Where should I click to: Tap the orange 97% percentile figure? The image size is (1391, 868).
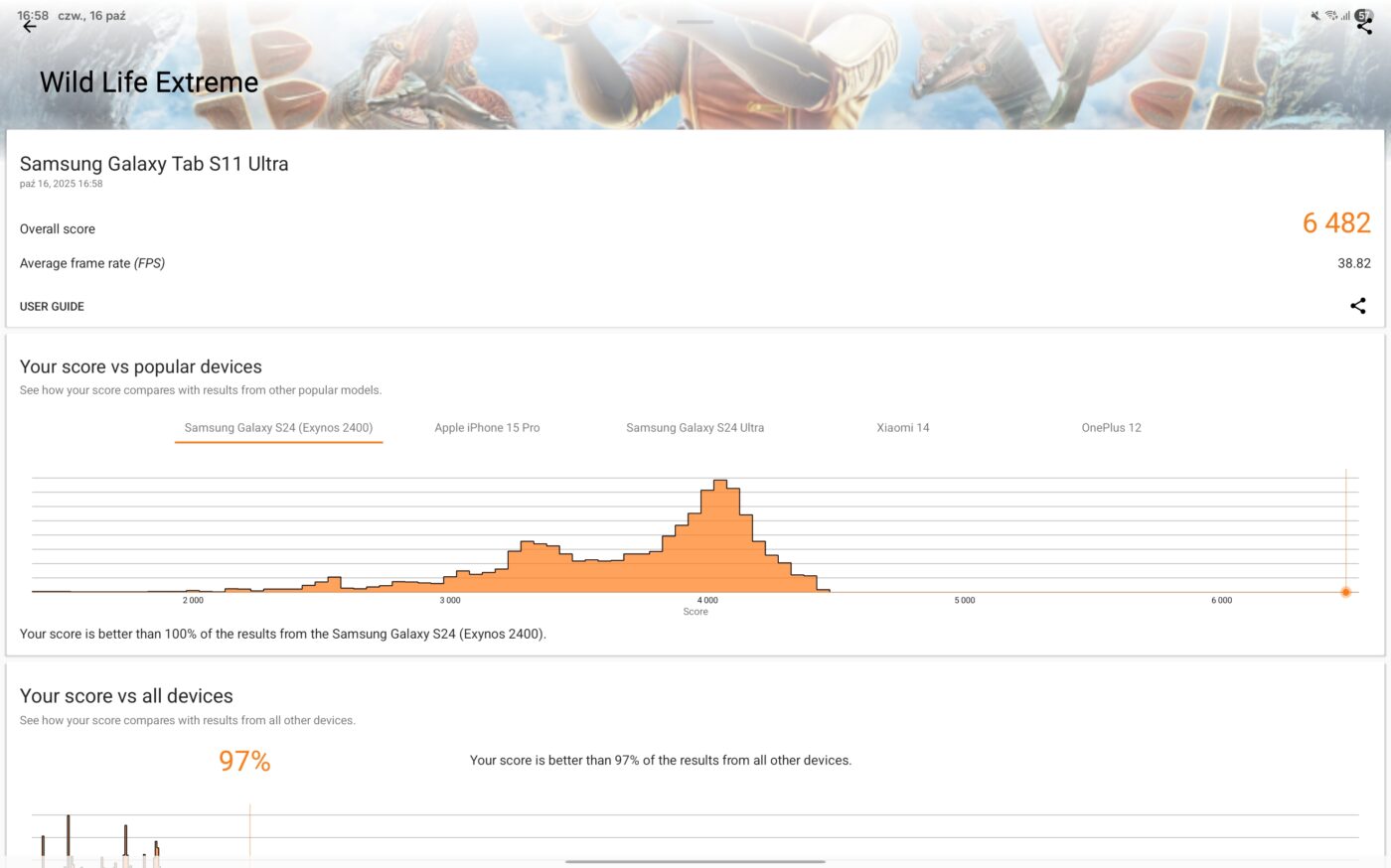[x=244, y=761]
